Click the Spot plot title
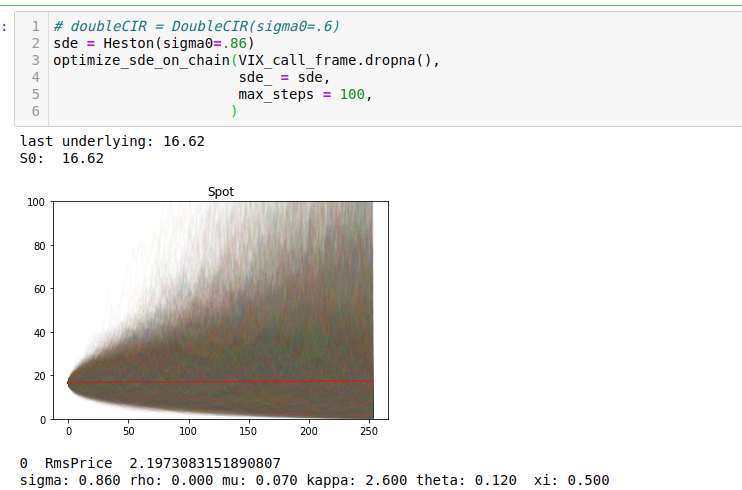 pyautogui.click(x=221, y=192)
